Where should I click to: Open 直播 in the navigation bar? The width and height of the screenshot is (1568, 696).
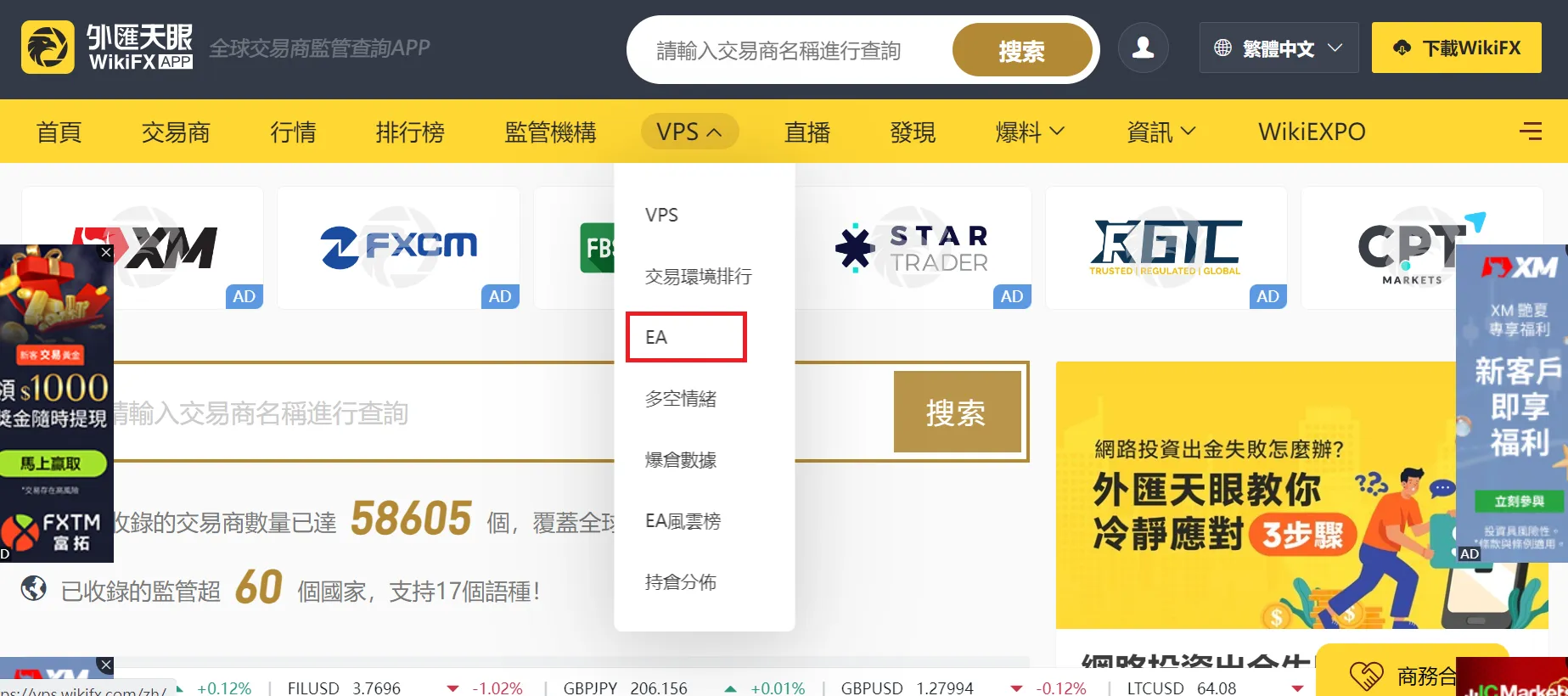point(806,132)
